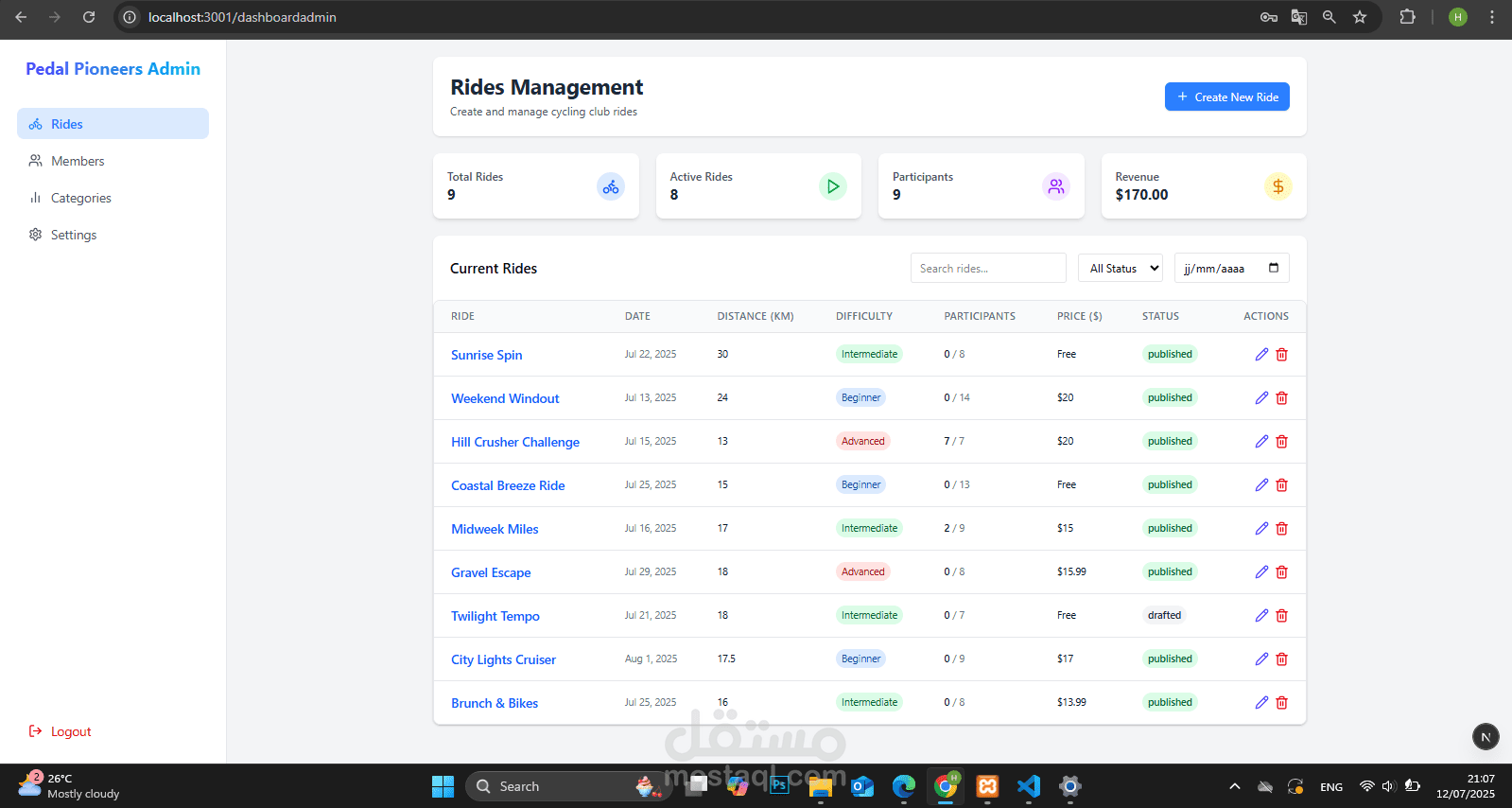This screenshot has width=1512, height=808.
Task: Edit the City Lights Cruiser ride
Action: 1261,659
